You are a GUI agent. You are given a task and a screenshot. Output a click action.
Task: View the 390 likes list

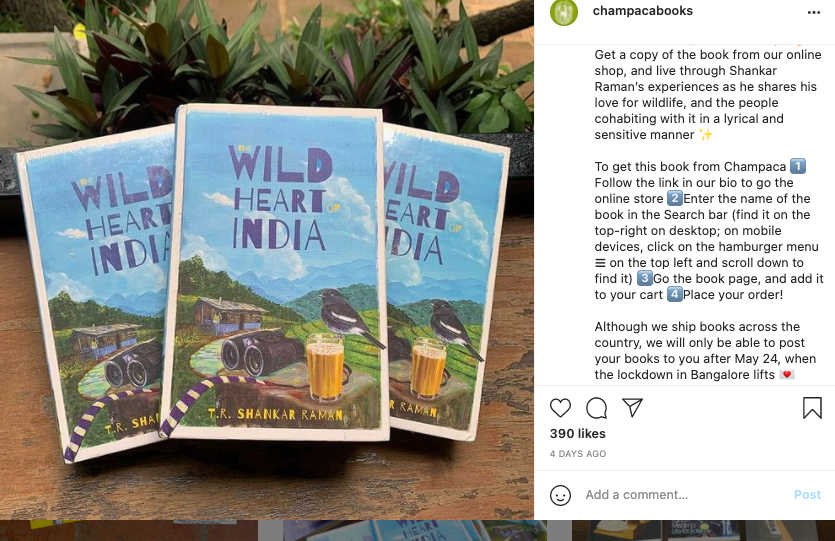578,434
